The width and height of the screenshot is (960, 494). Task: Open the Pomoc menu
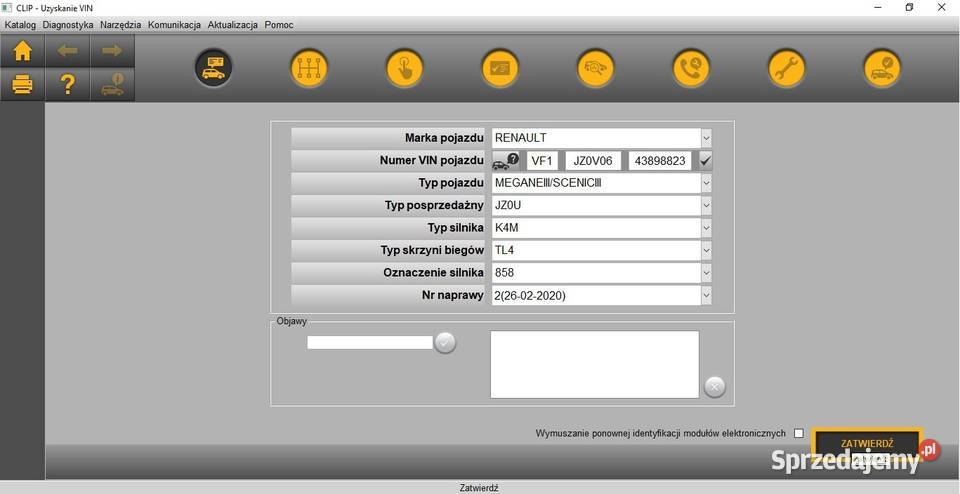279,24
